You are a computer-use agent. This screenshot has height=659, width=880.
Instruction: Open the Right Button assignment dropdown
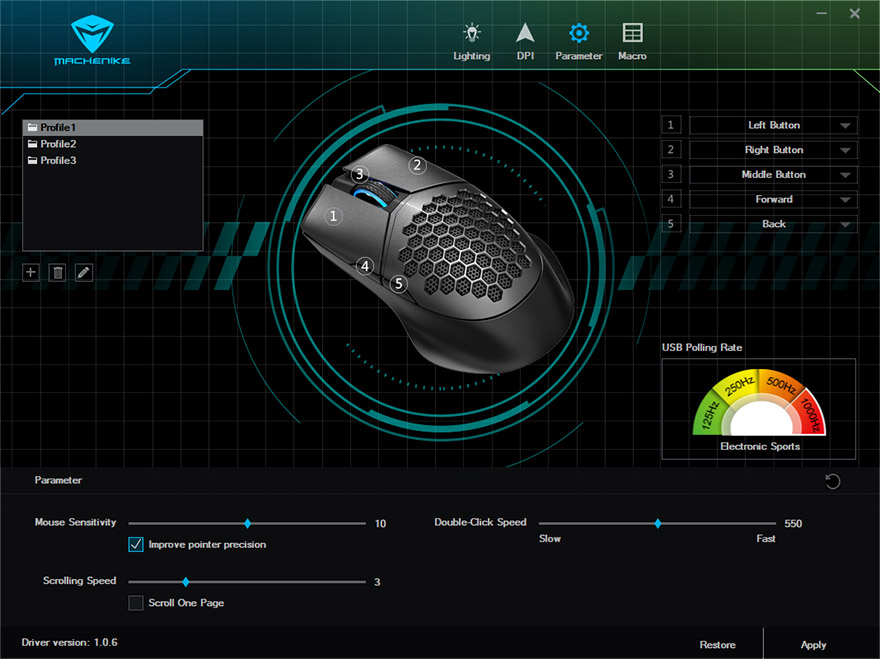pos(773,150)
